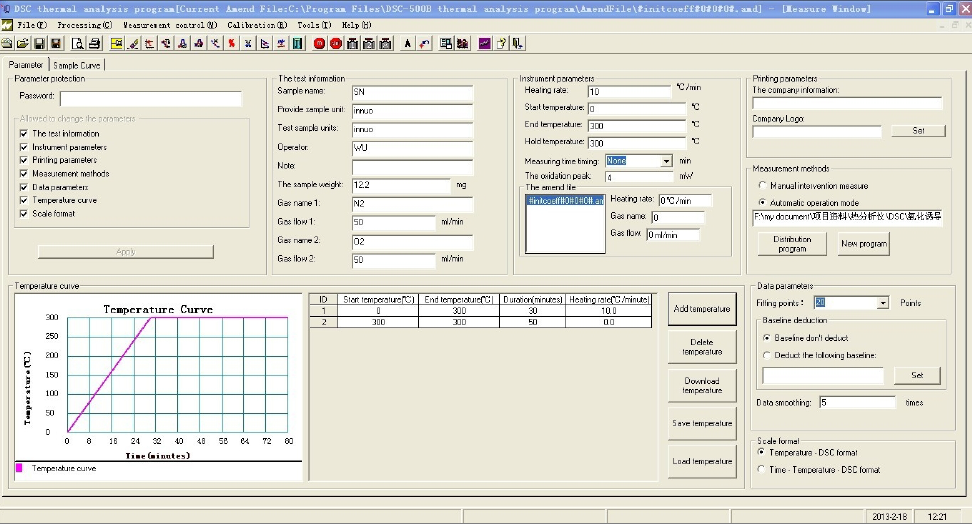
Task: Click the Data smoothing input field
Action: click(857, 402)
